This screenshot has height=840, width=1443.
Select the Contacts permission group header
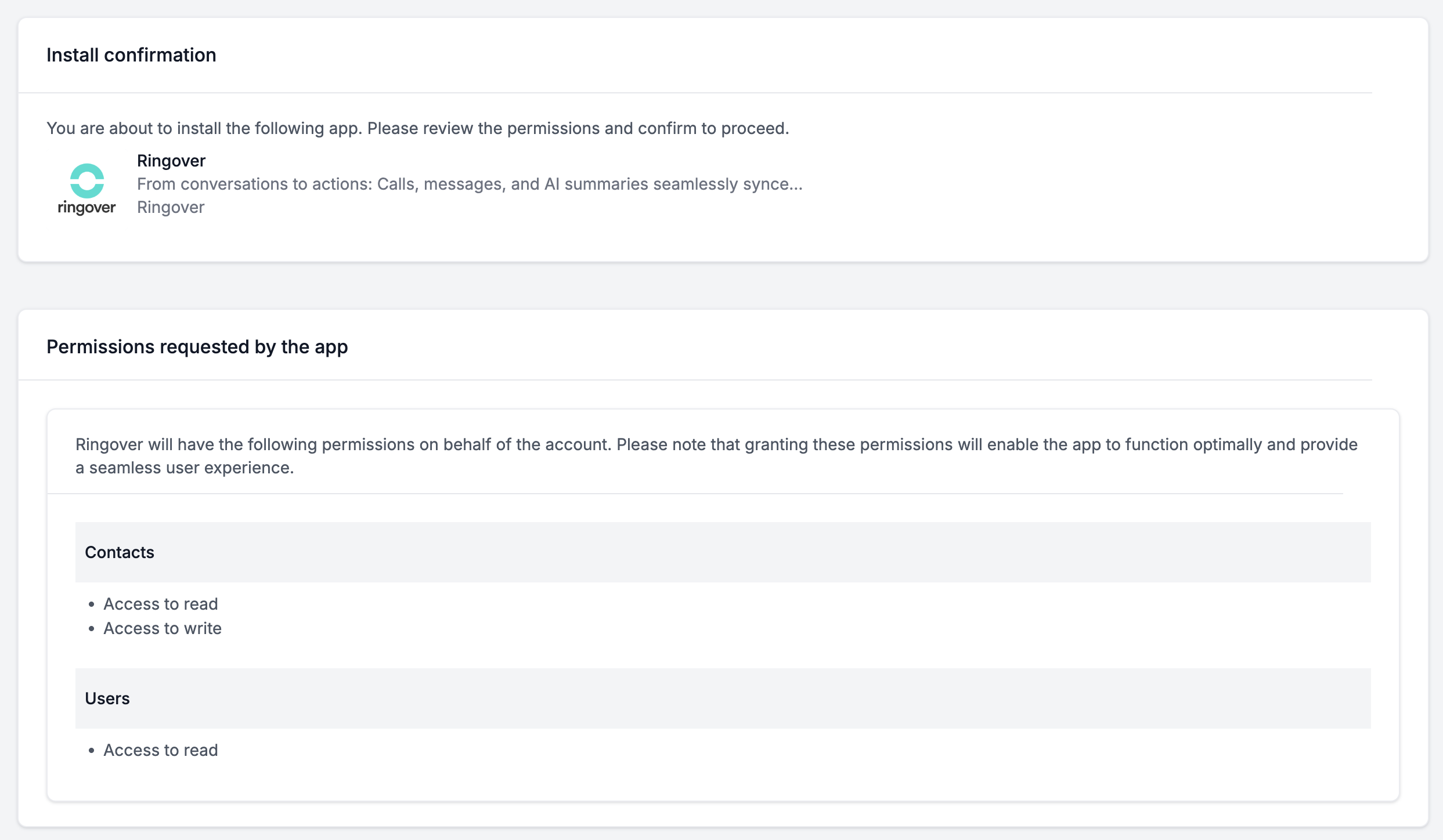[723, 552]
